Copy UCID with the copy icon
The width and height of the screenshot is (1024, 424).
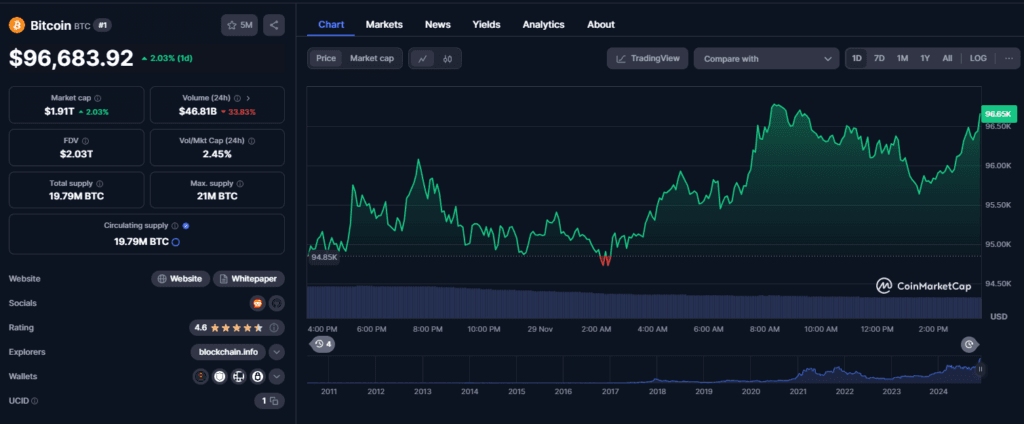[x=274, y=401]
